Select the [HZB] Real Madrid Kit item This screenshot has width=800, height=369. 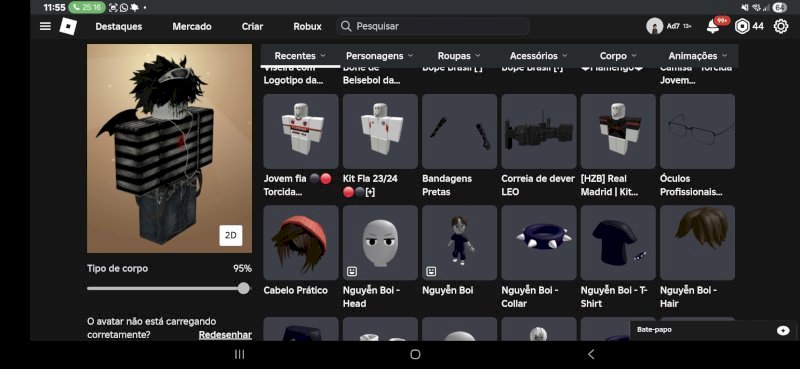[618, 131]
